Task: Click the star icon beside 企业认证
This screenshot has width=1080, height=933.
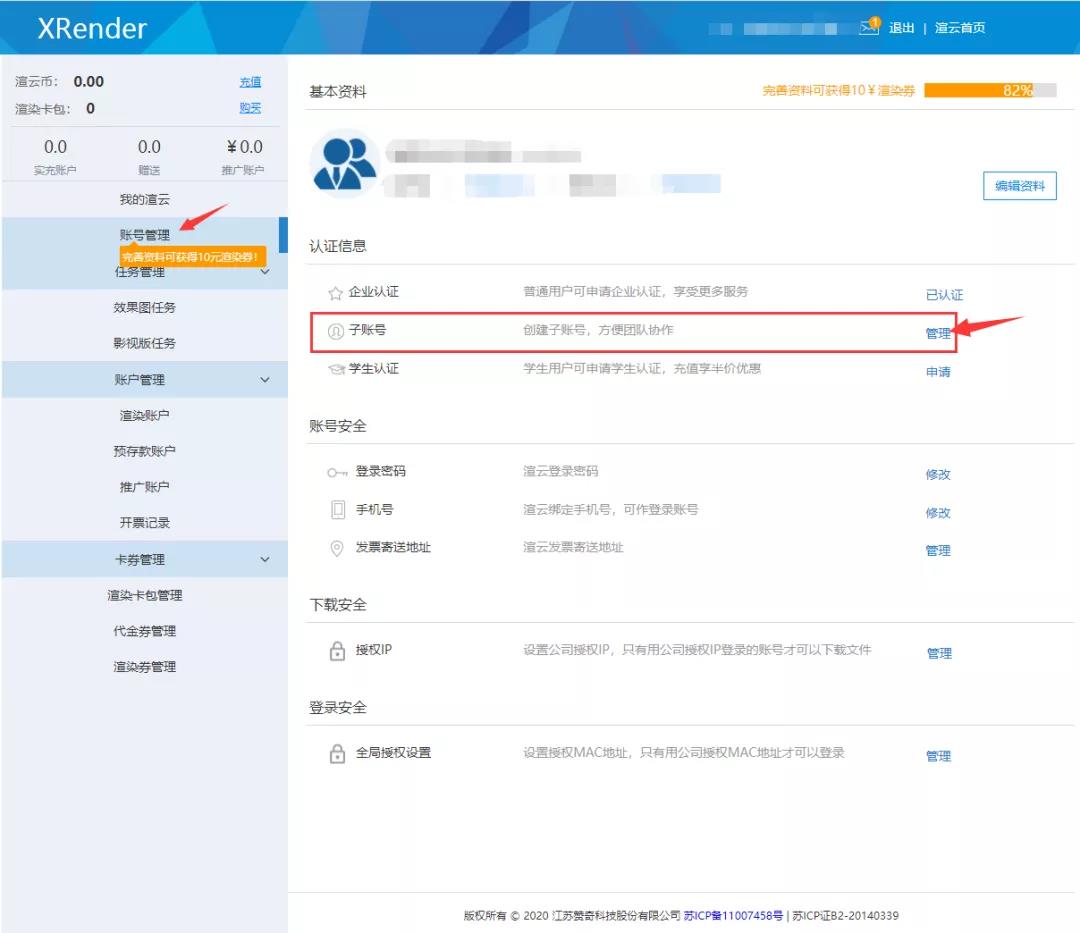Action: click(336, 293)
